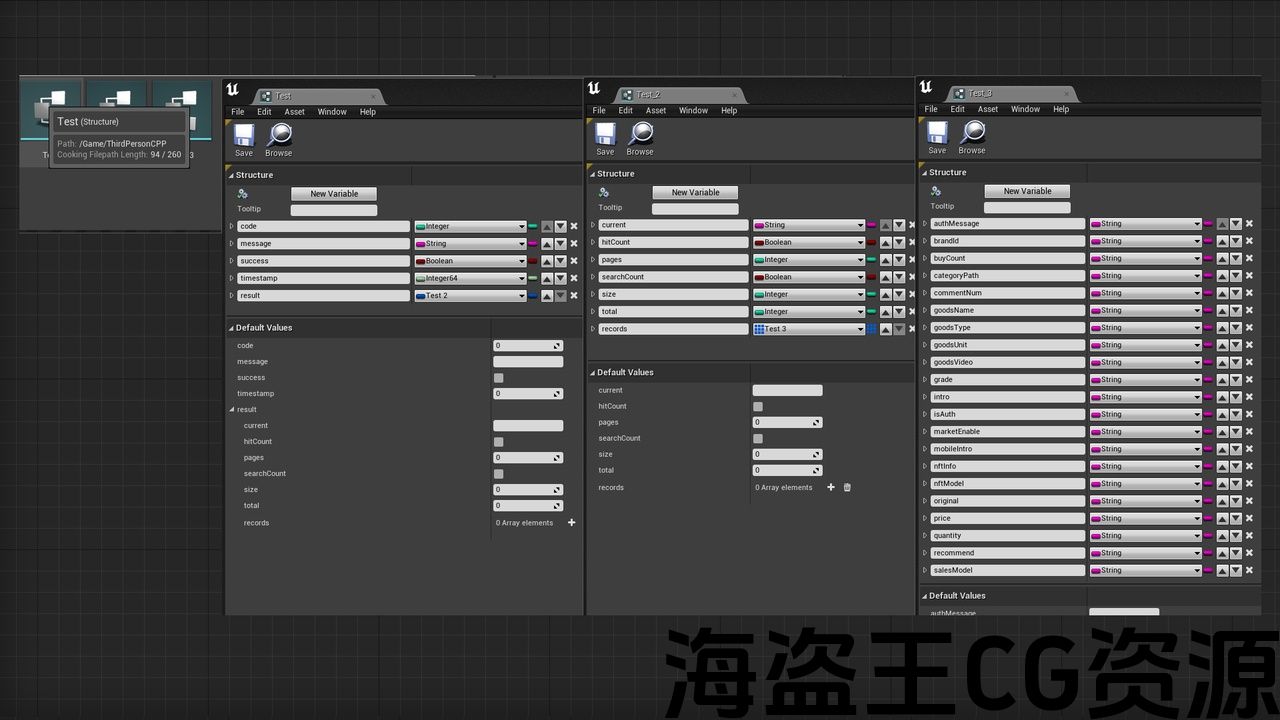Screen dimensions: 1280x720
Task: Move the success variable up with its arrow
Action: [547, 261]
